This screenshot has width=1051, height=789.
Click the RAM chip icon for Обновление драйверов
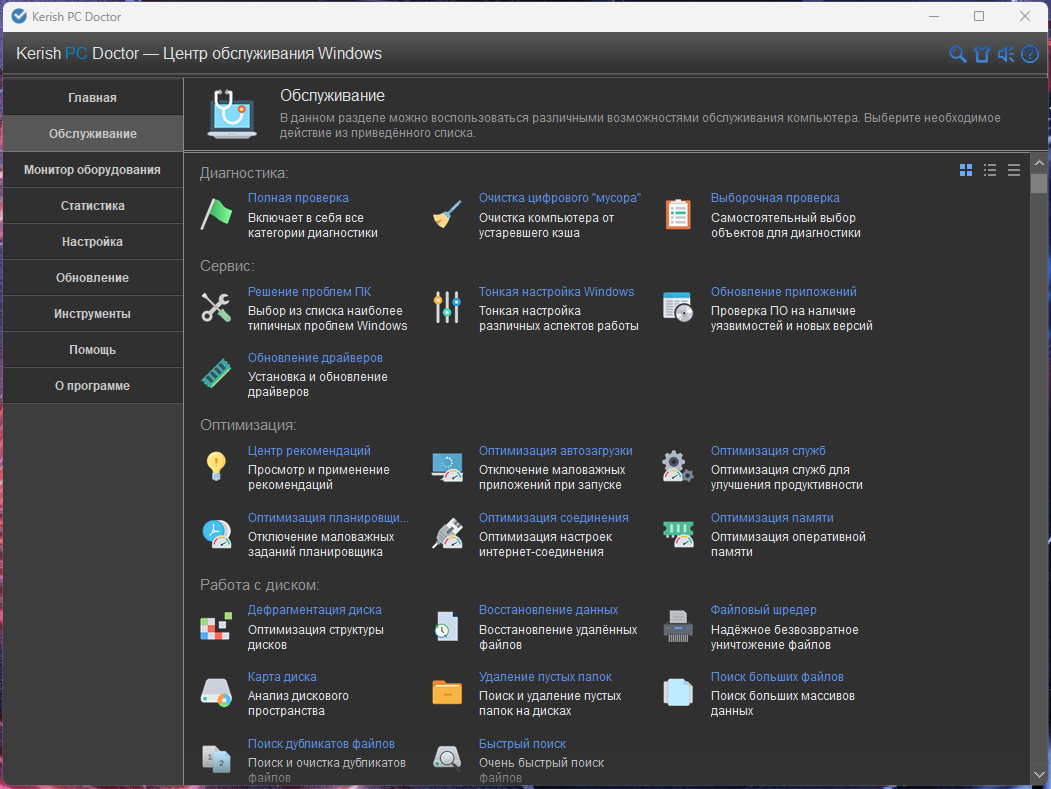click(x=216, y=373)
